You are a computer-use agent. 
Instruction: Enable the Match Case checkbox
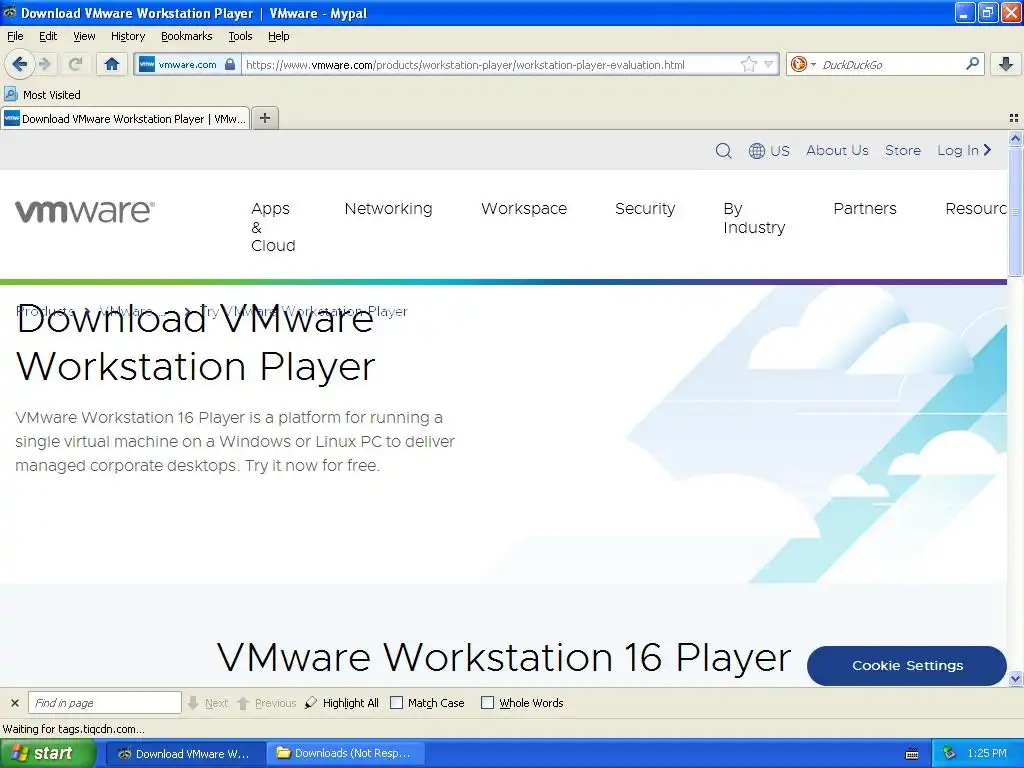pos(396,703)
